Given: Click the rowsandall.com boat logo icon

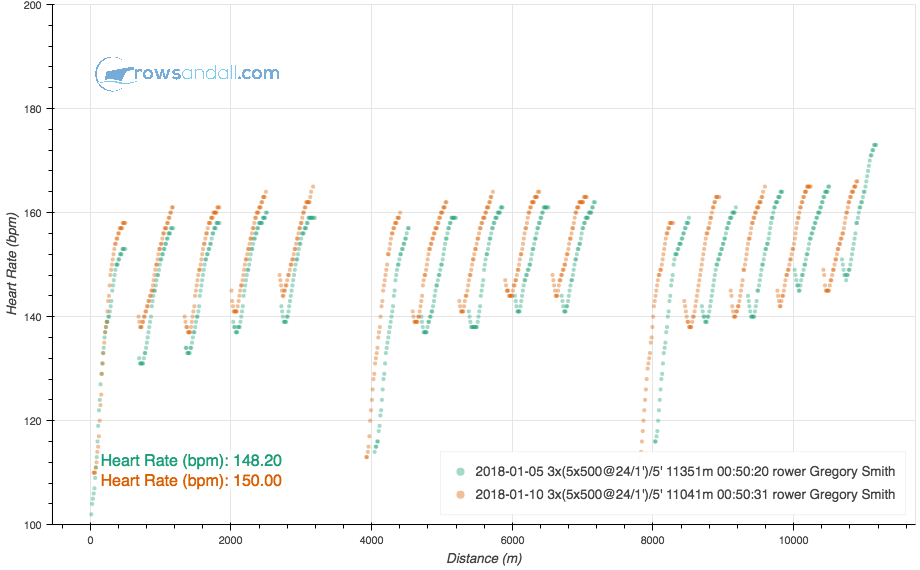Looking at the screenshot, I should (116, 73).
